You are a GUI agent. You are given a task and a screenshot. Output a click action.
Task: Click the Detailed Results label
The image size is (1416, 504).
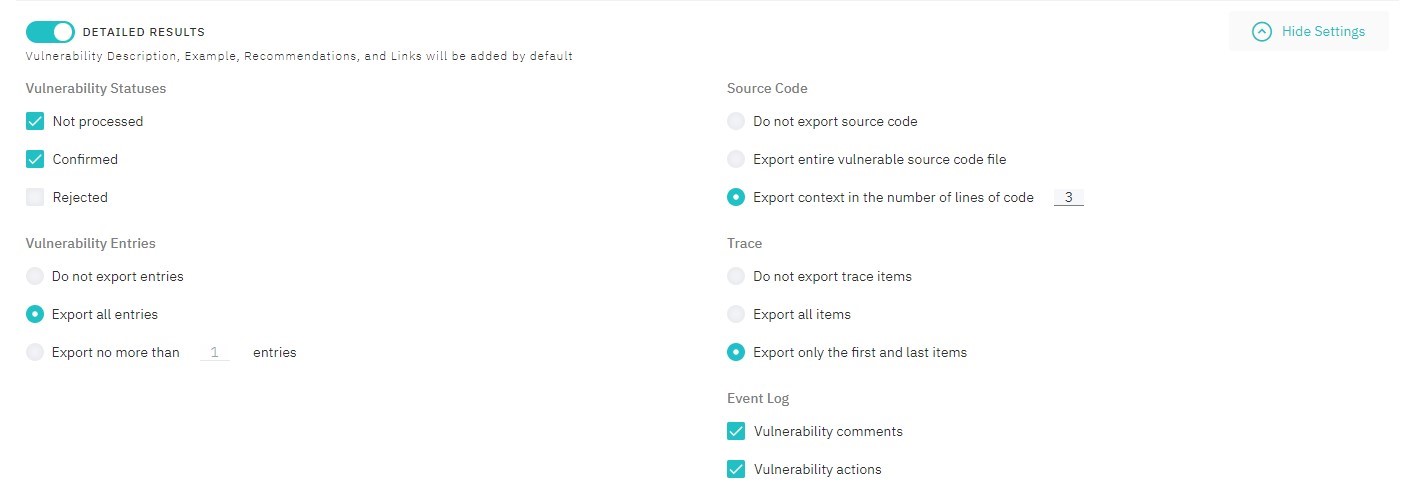(144, 32)
